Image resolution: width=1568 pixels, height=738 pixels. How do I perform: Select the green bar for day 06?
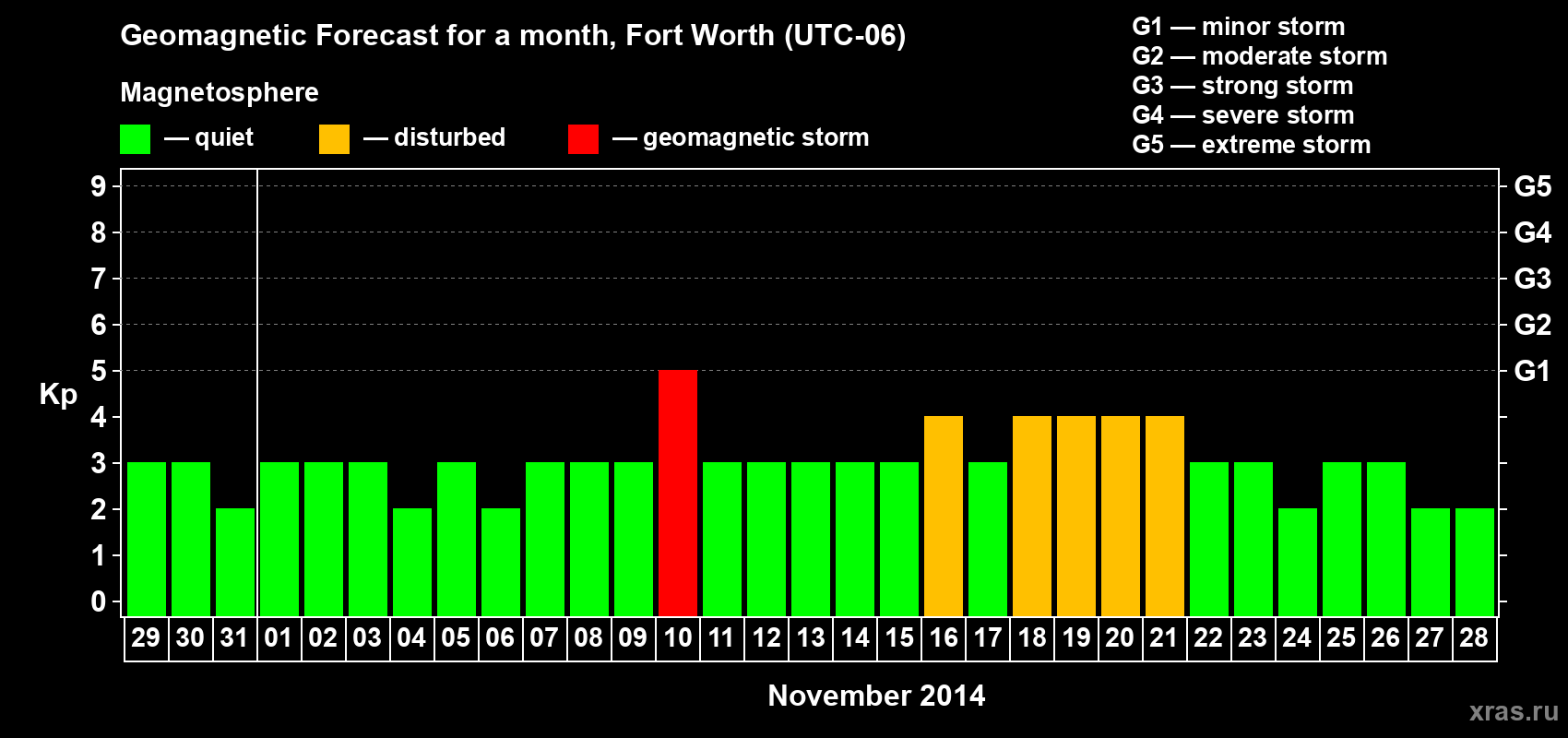coord(501,562)
